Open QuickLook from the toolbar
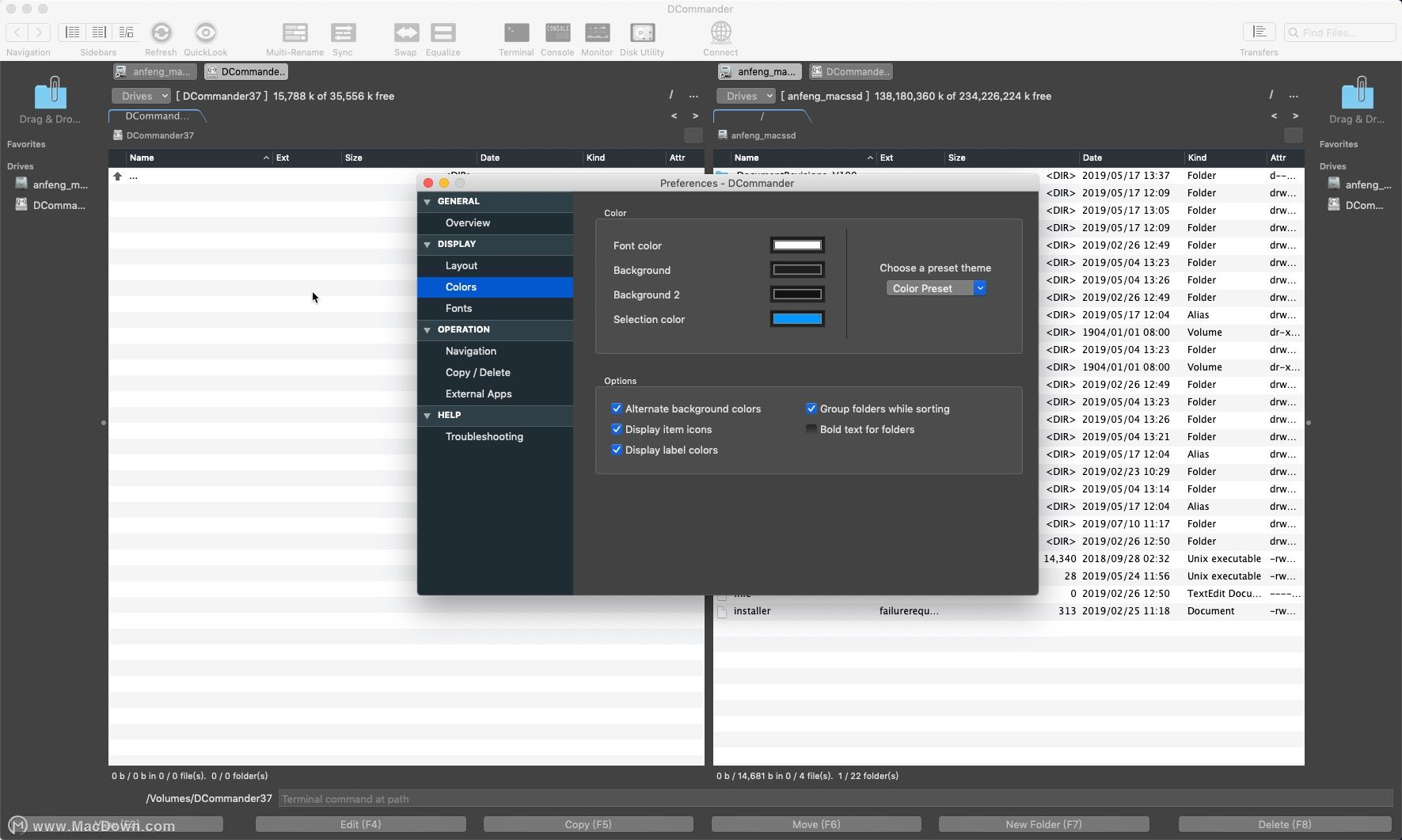Image resolution: width=1402 pixels, height=840 pixels. [206, 32]
